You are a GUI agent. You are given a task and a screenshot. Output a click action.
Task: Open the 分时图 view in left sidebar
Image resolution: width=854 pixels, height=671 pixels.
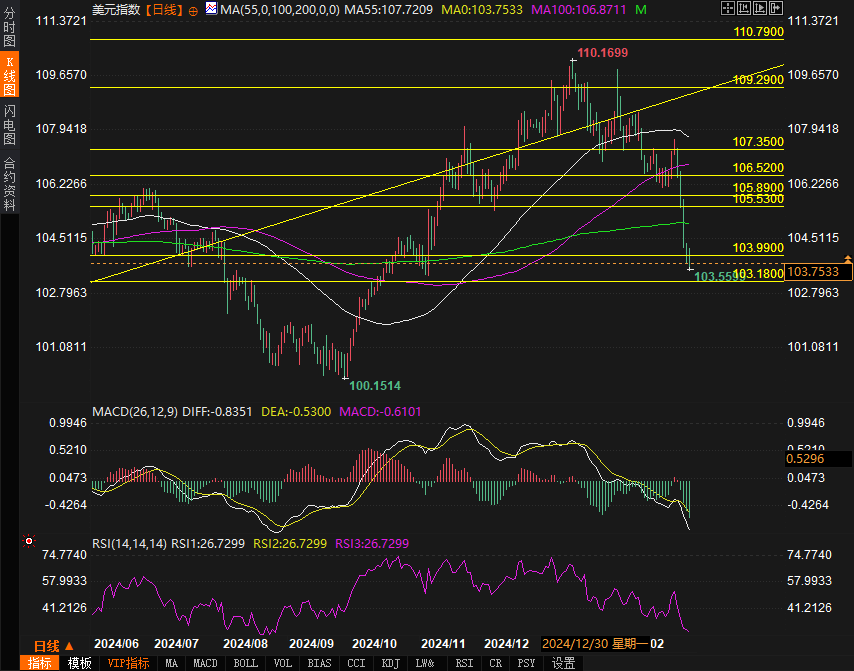(x=9, y=31)
